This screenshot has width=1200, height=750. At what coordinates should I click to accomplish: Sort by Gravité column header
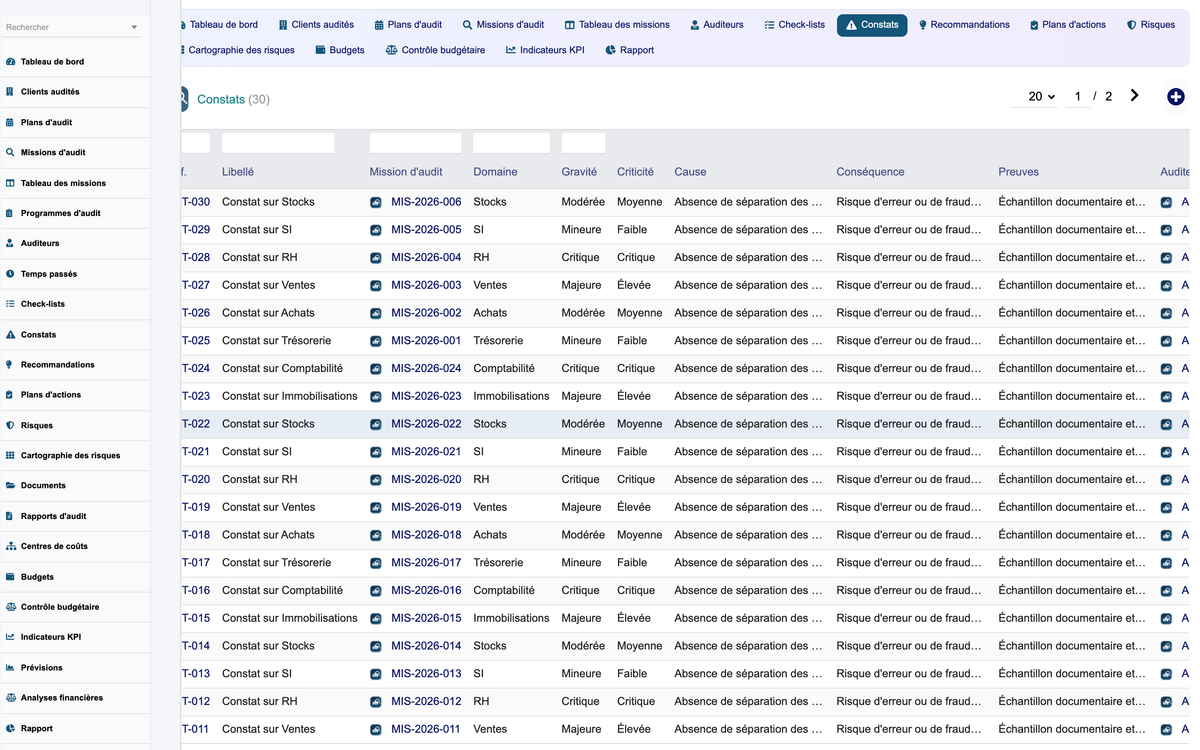(579, 172)
